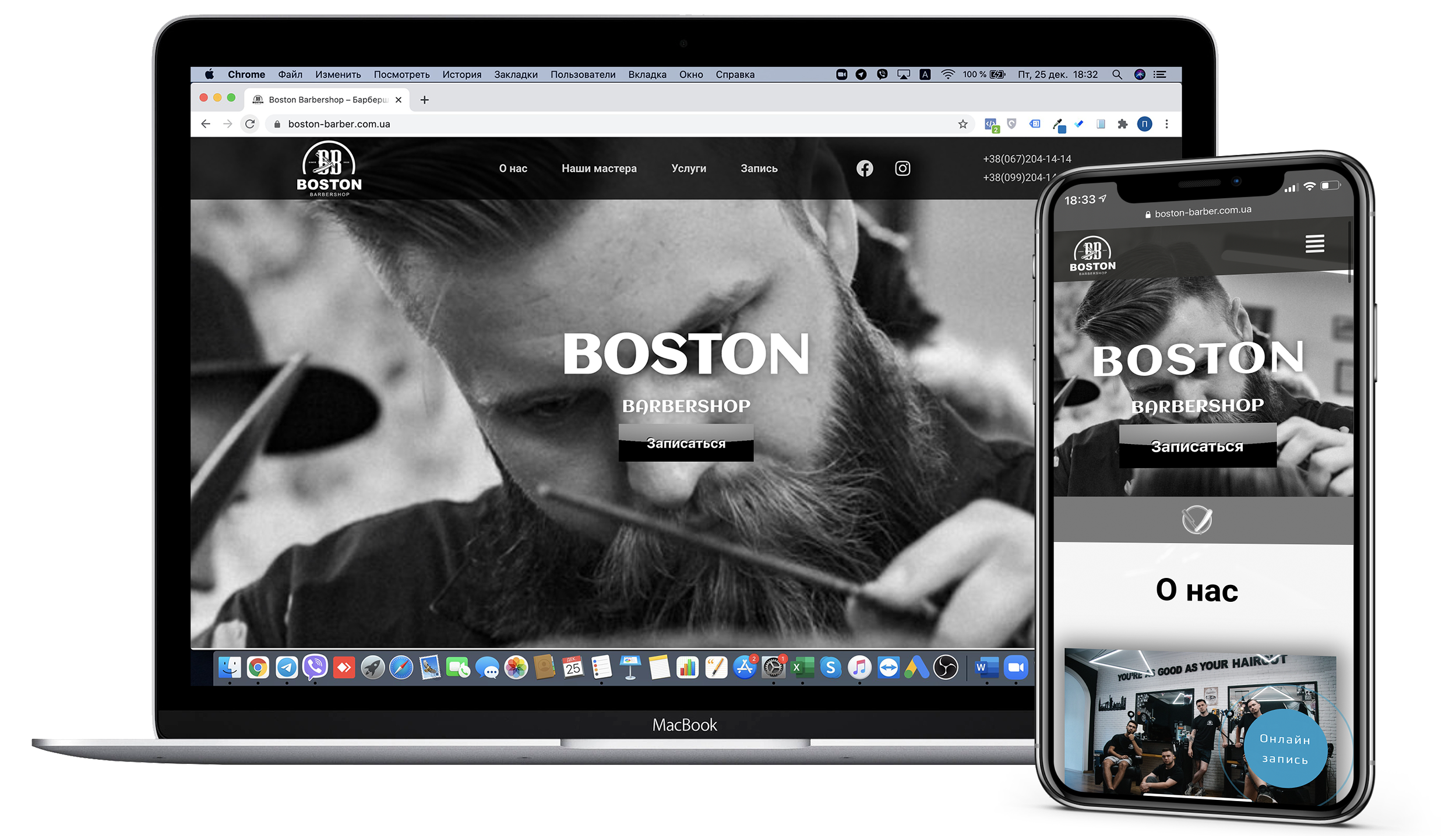Open the Услуги nav link
Viewport: 1456px width, 836px height.
(x=688, y=168)
